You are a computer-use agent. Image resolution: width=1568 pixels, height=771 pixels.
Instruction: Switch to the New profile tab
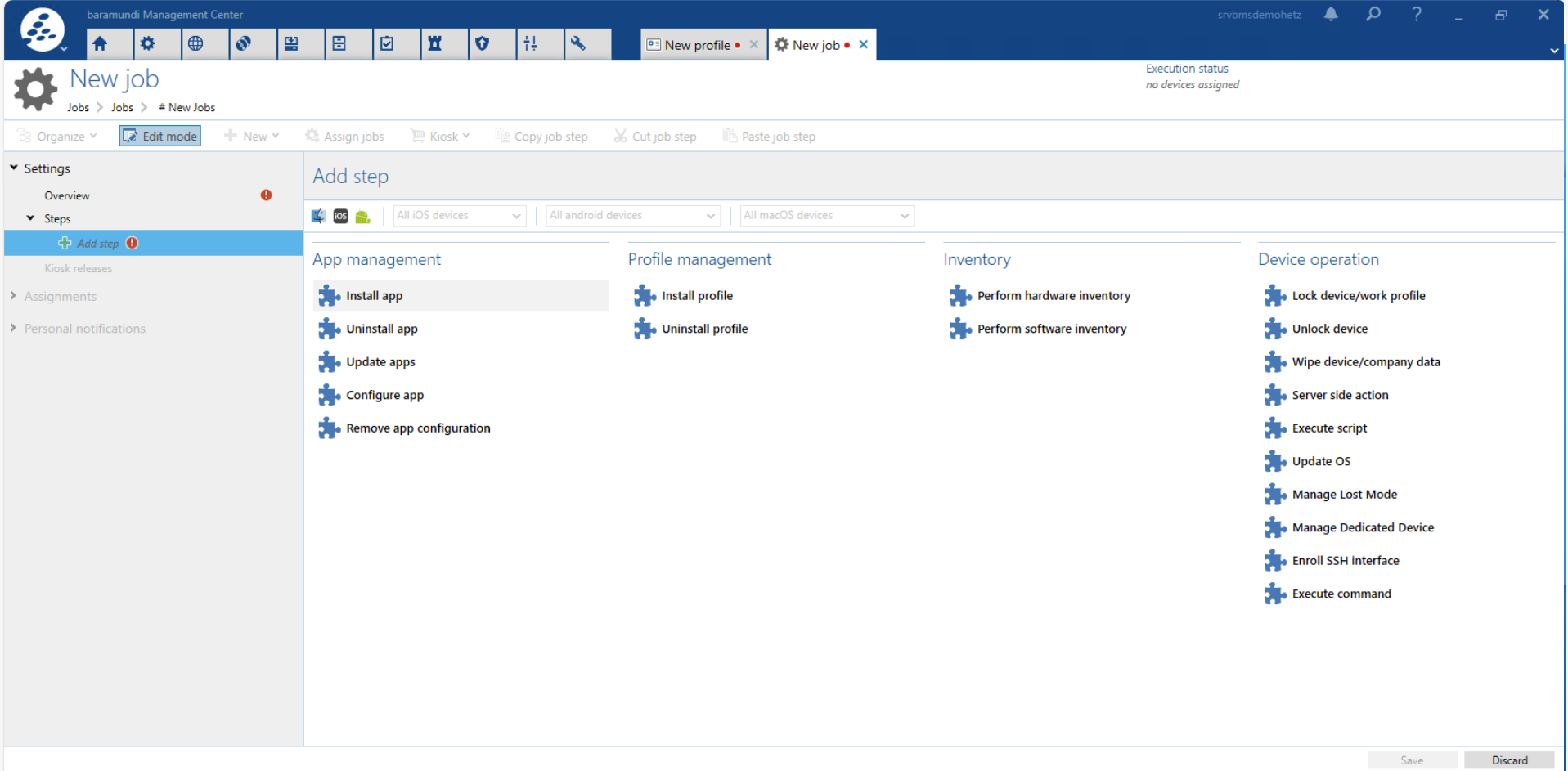(696, 45)
